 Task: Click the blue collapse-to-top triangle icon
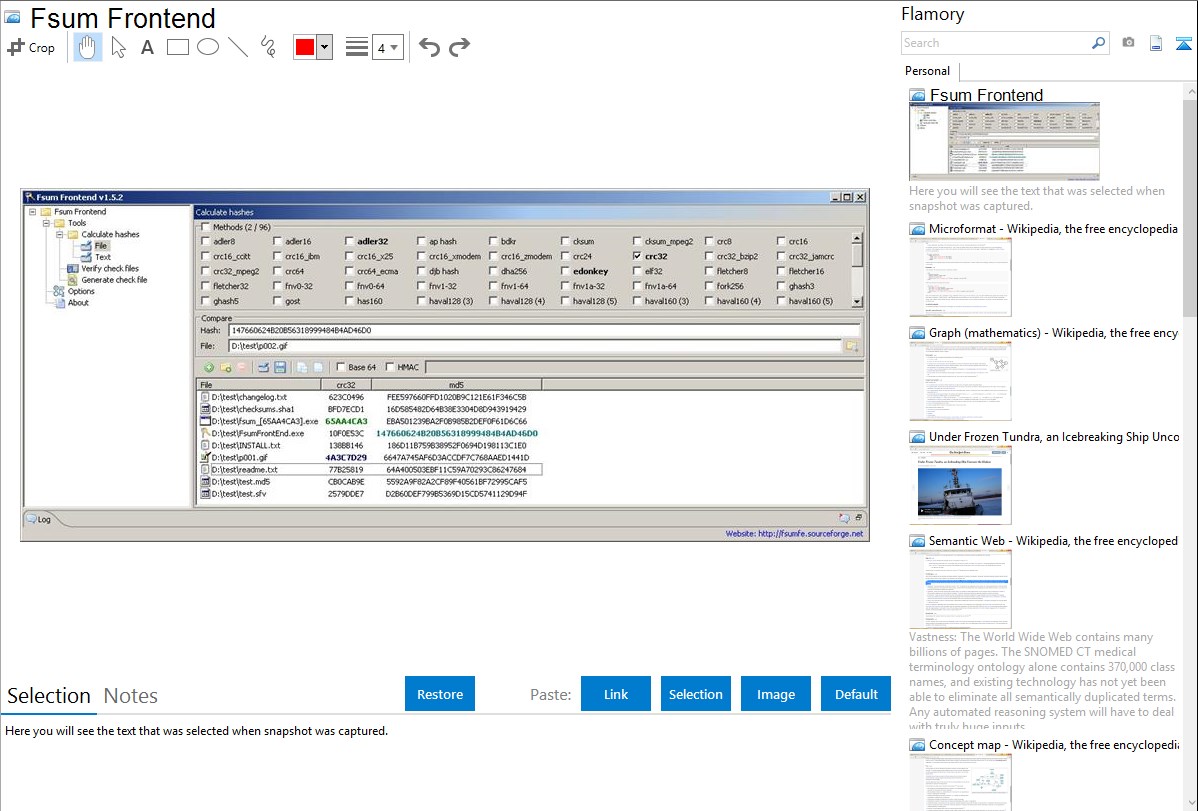[x=1183, y=43]
